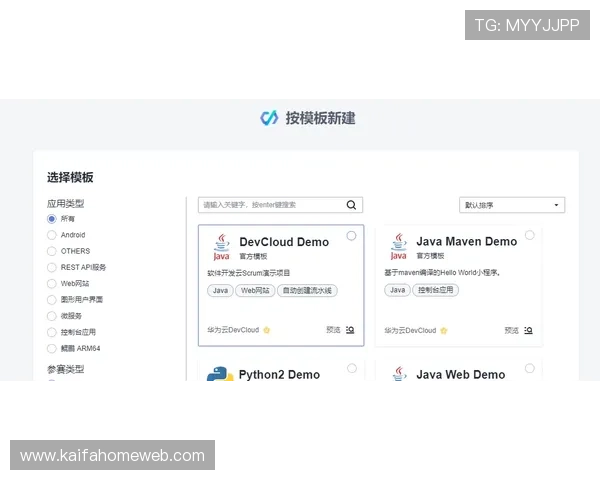Click the Python logo on Python2 Demo card
The height and width of the screenshot is (480, 600).
coord(220,374)
